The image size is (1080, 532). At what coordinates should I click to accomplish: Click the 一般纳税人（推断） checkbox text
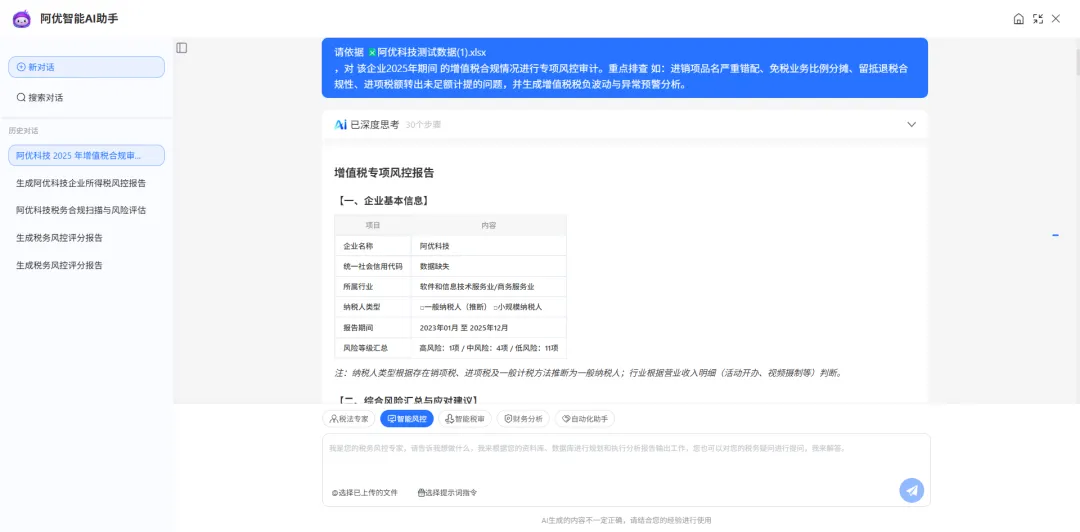pyautogui.click(x=453, y=307)
